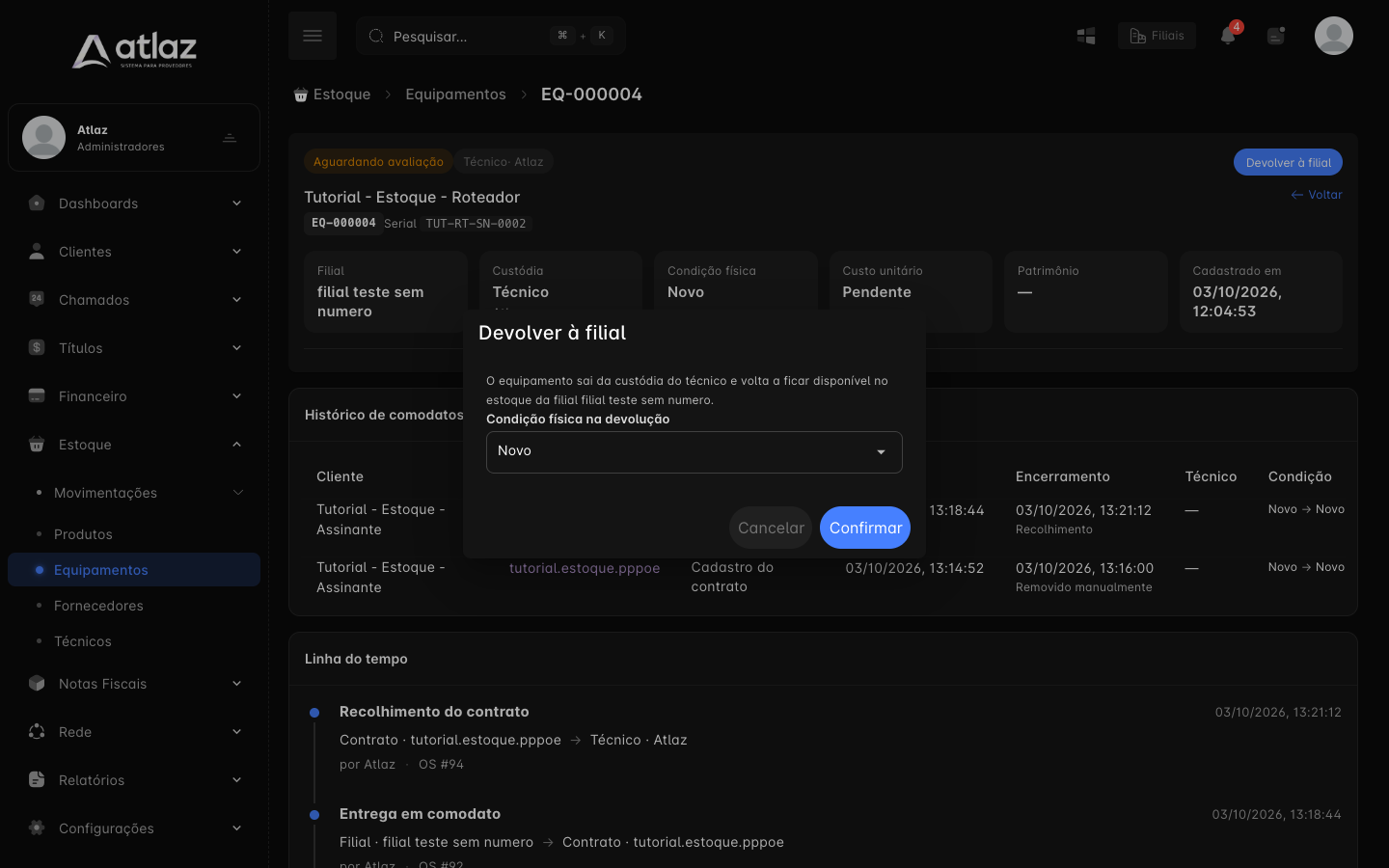This screenshot has height=868, width=1389.
Task: Click the Títulos dollar icon
Action: pos(37,347)
